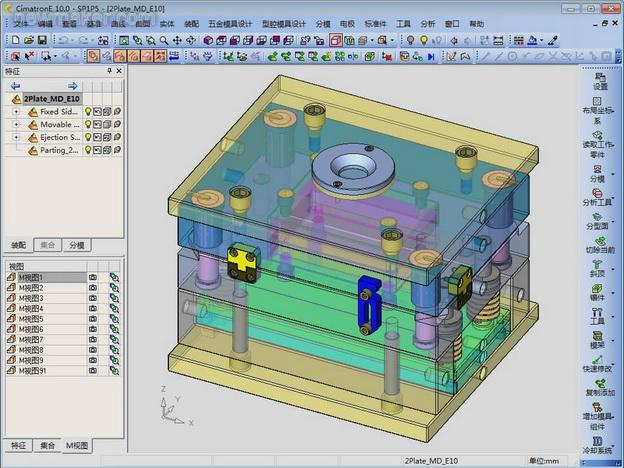Expand the Ejection S... tree node

[16, 137]
